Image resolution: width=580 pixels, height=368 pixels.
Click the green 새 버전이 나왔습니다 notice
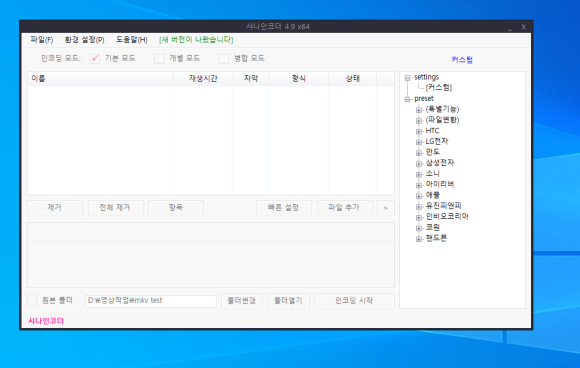[x=196, y=40]
